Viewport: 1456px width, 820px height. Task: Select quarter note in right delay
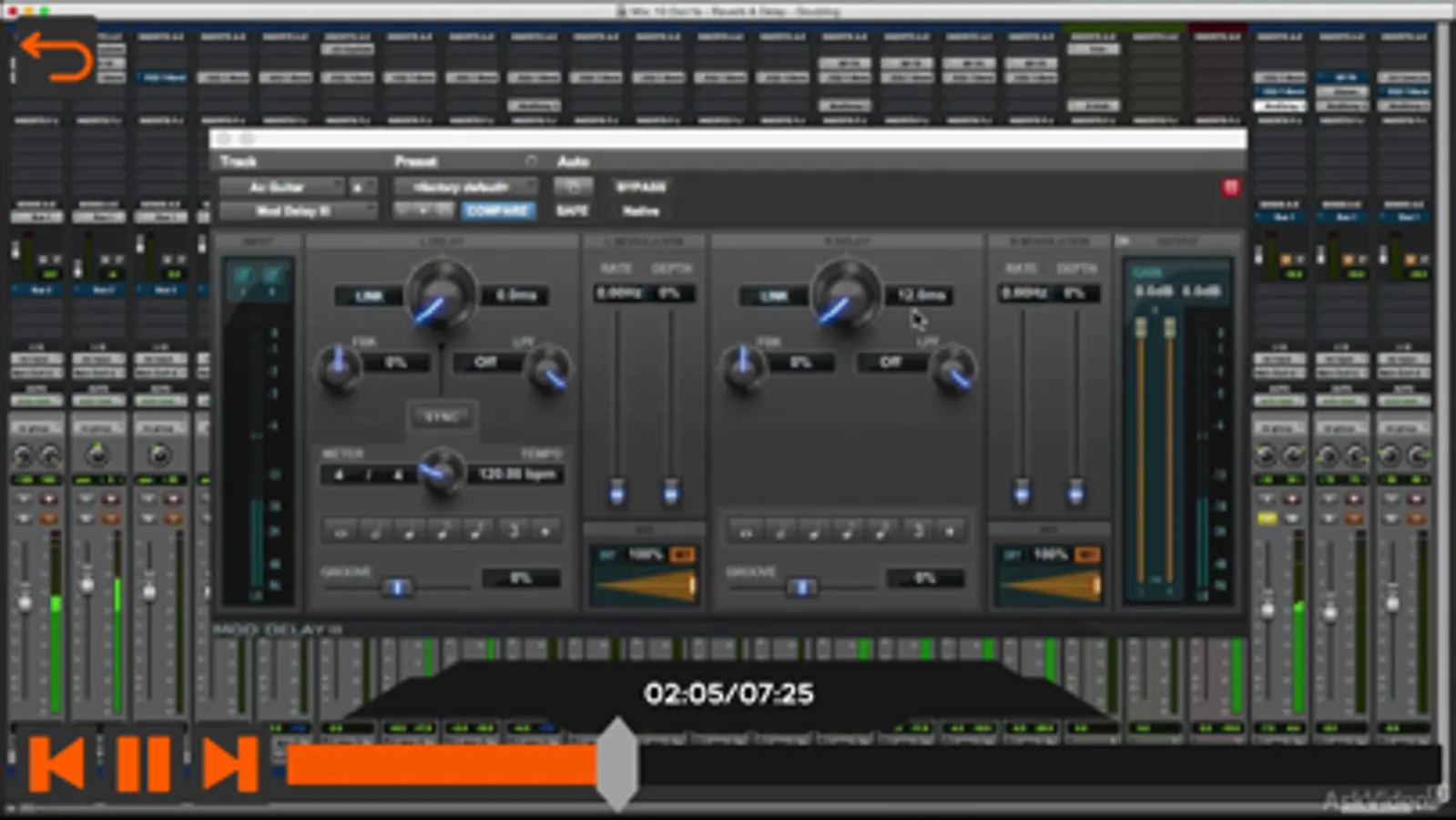[x=813, y=530]
